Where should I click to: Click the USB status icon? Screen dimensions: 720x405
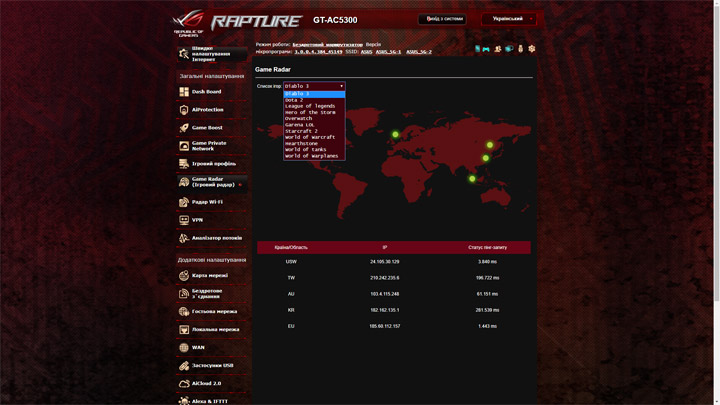[520, 49]
